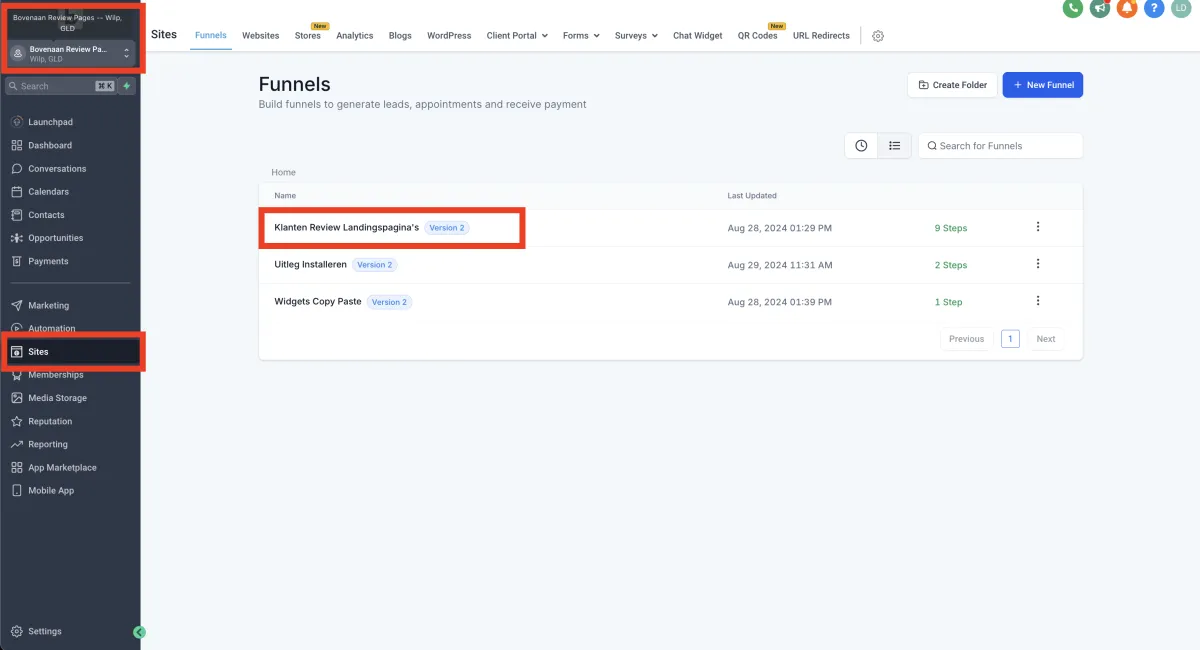Switch to recent clock view

[x=861, y=146]
